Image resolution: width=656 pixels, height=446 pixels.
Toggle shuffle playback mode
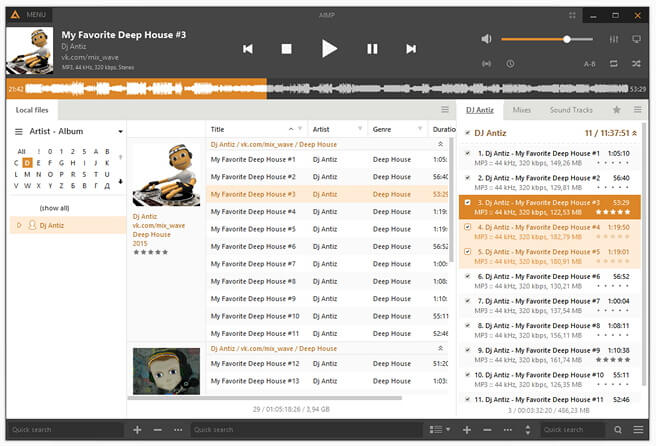(x=636, y=64)
